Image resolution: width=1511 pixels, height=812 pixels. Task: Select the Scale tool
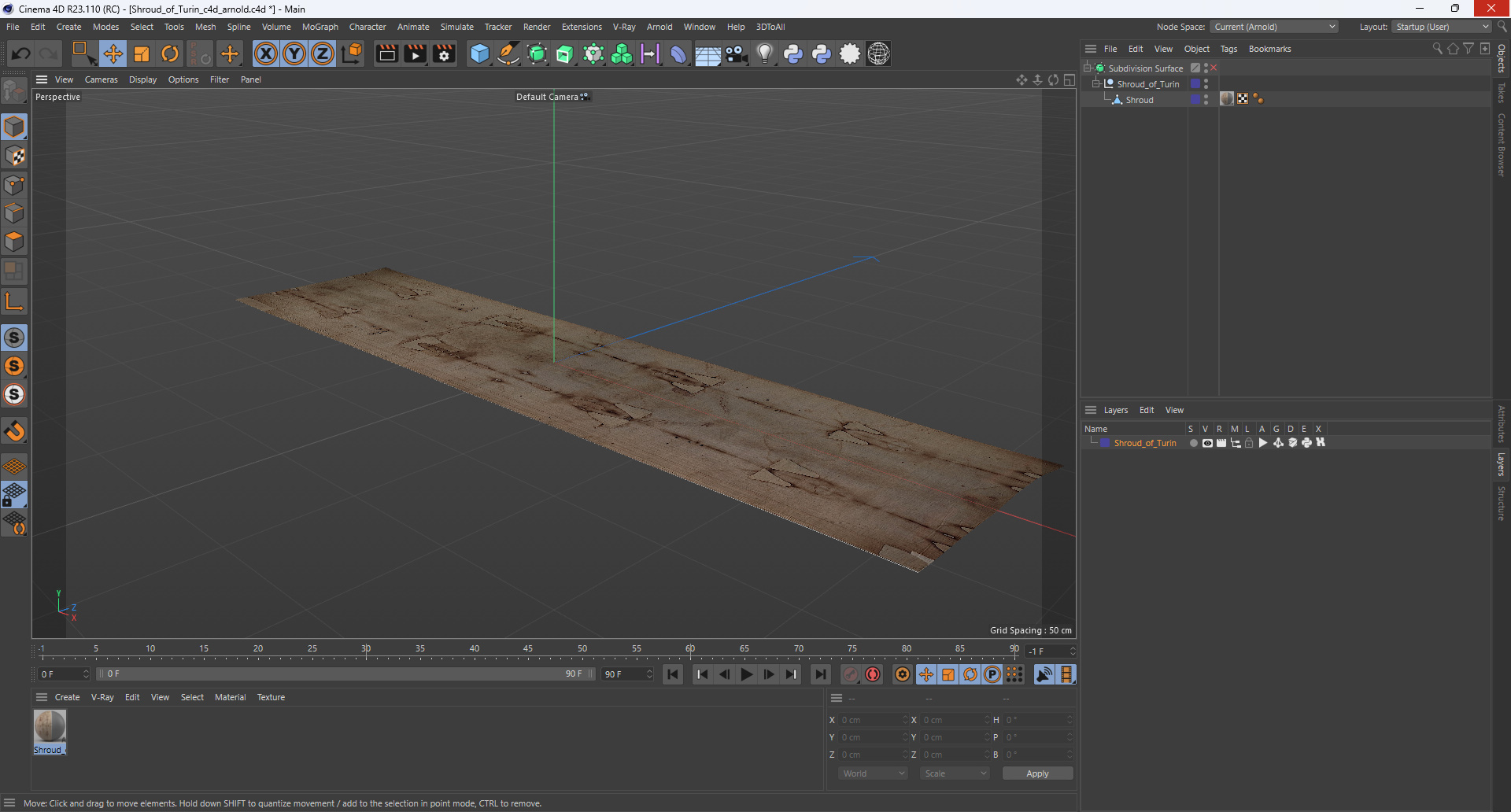click(x=142, y=54)
